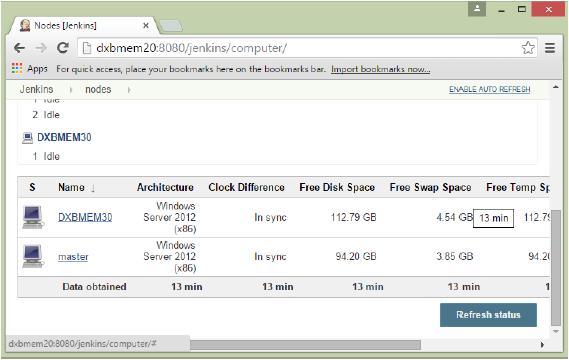Click the small DXBMEM30 executor computer icon

click(27, 138)
